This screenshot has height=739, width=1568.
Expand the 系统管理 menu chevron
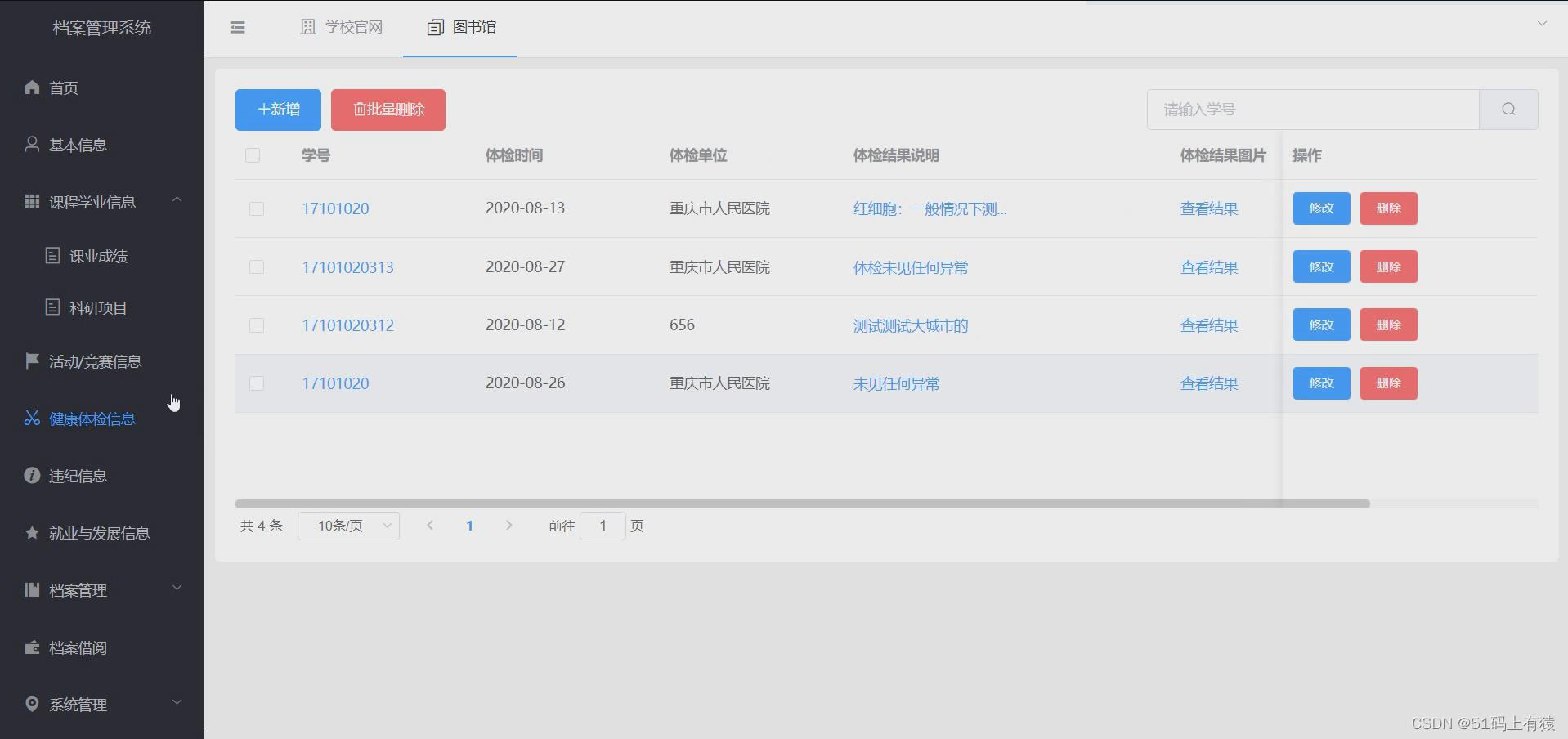click(177, 703)
